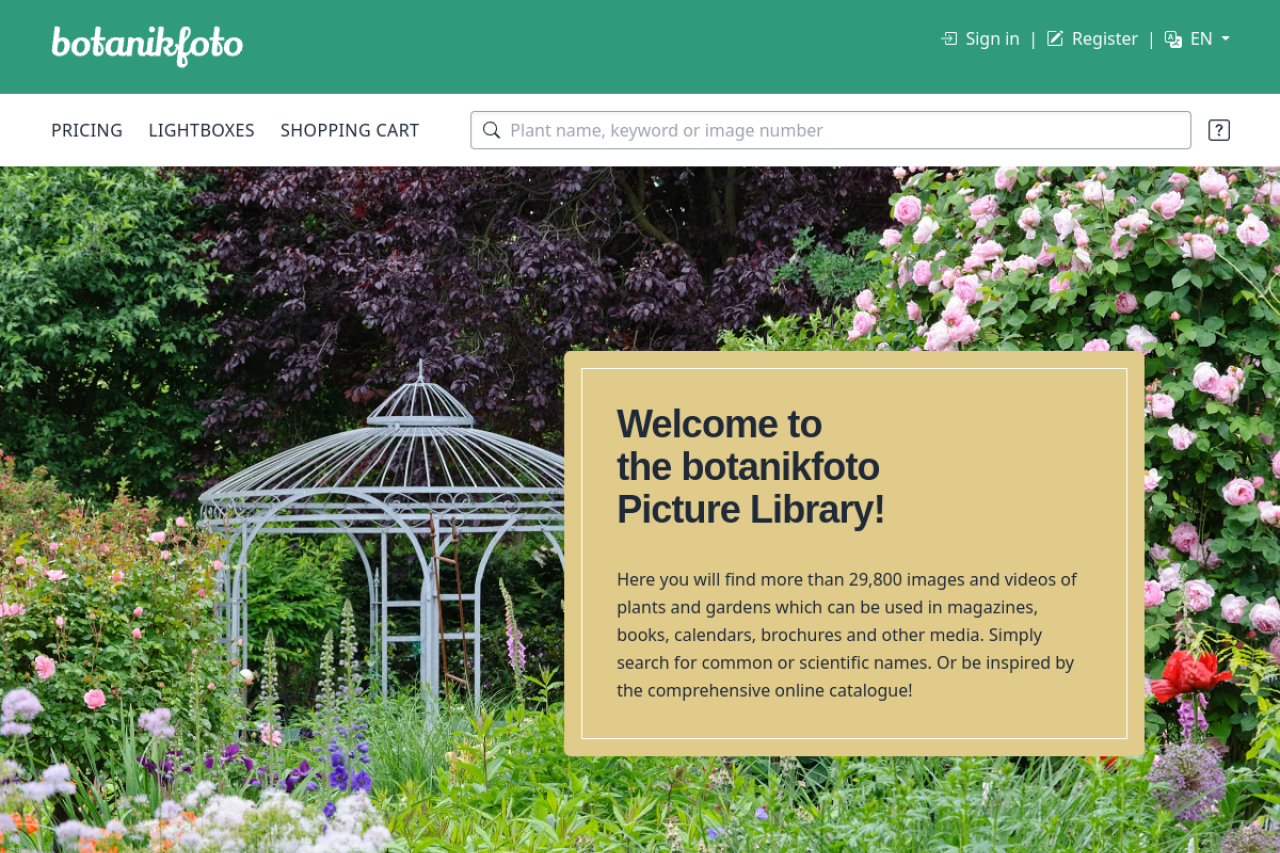Screen dimensions: 1280x853
Task: Go to LIGHTBOXES
Action: pyautogui.click(x=201, y=130)
